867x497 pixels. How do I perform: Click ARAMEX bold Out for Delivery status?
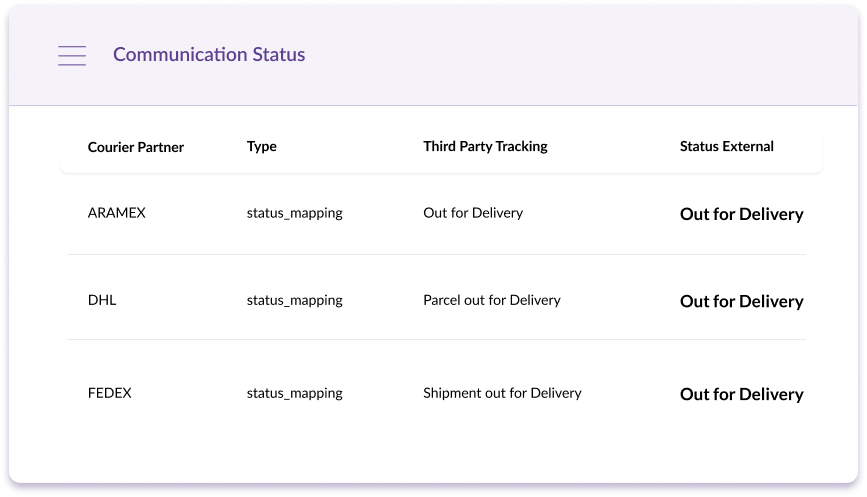[x=741, y=214]
